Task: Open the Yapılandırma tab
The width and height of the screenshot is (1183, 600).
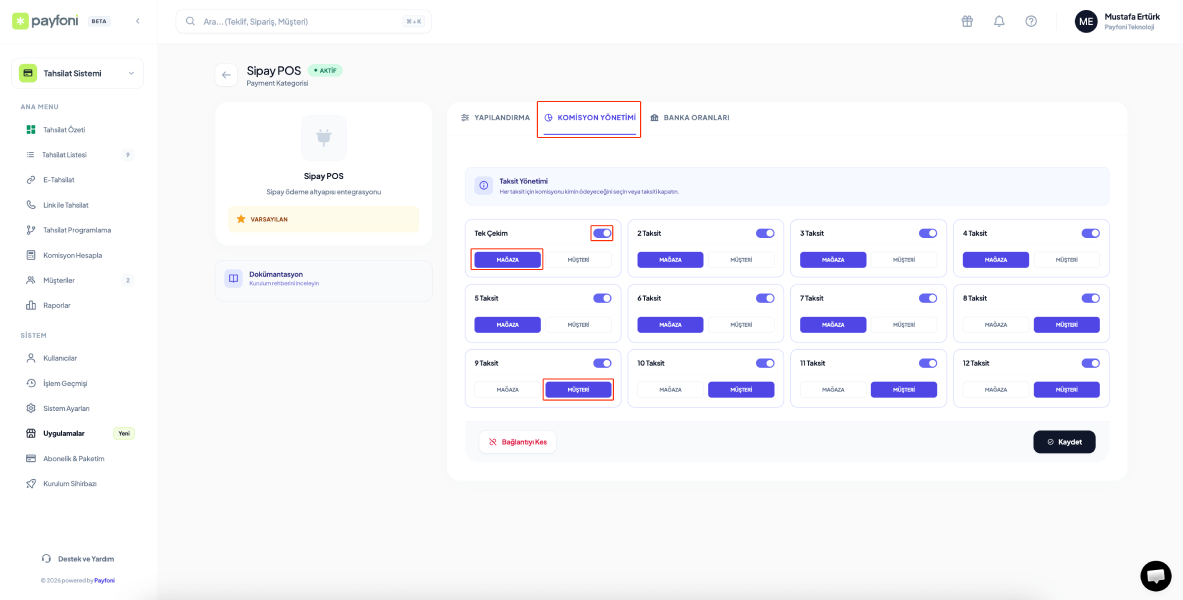Action: pyautogui.click(x=495, y=118)
